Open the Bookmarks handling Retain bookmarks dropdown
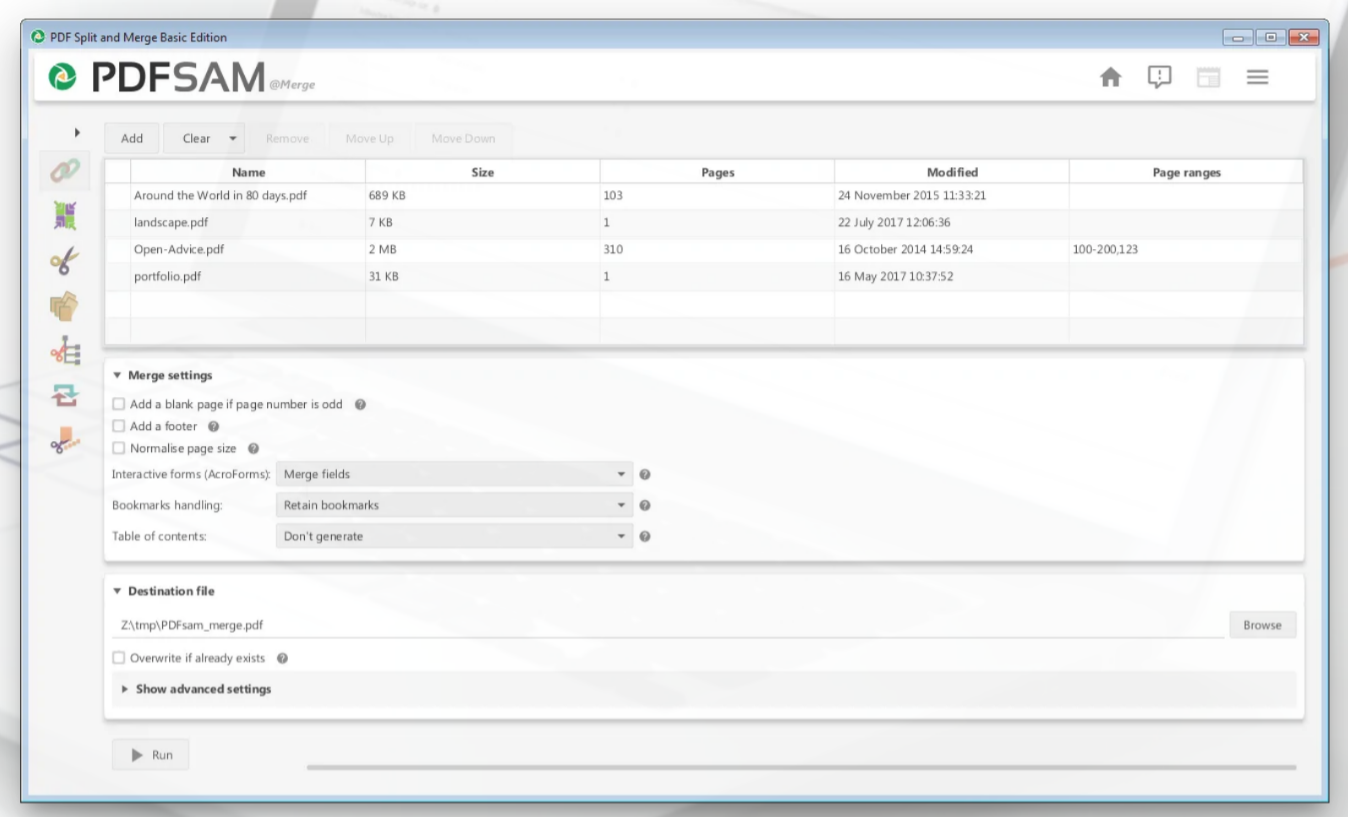1348x817 pixels. click(454, 506)
